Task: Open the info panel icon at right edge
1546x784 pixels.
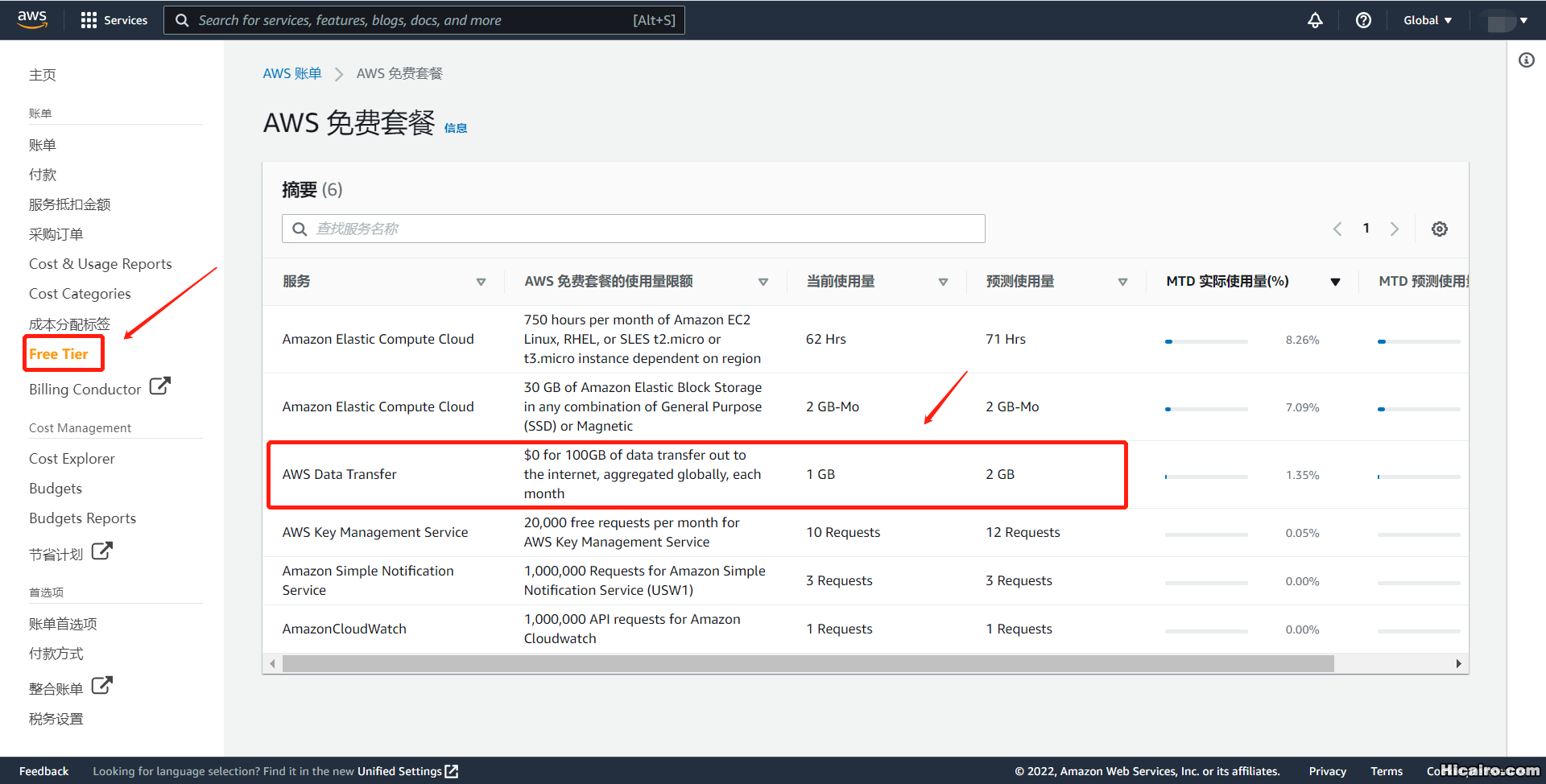Action: click(1527, 60)
